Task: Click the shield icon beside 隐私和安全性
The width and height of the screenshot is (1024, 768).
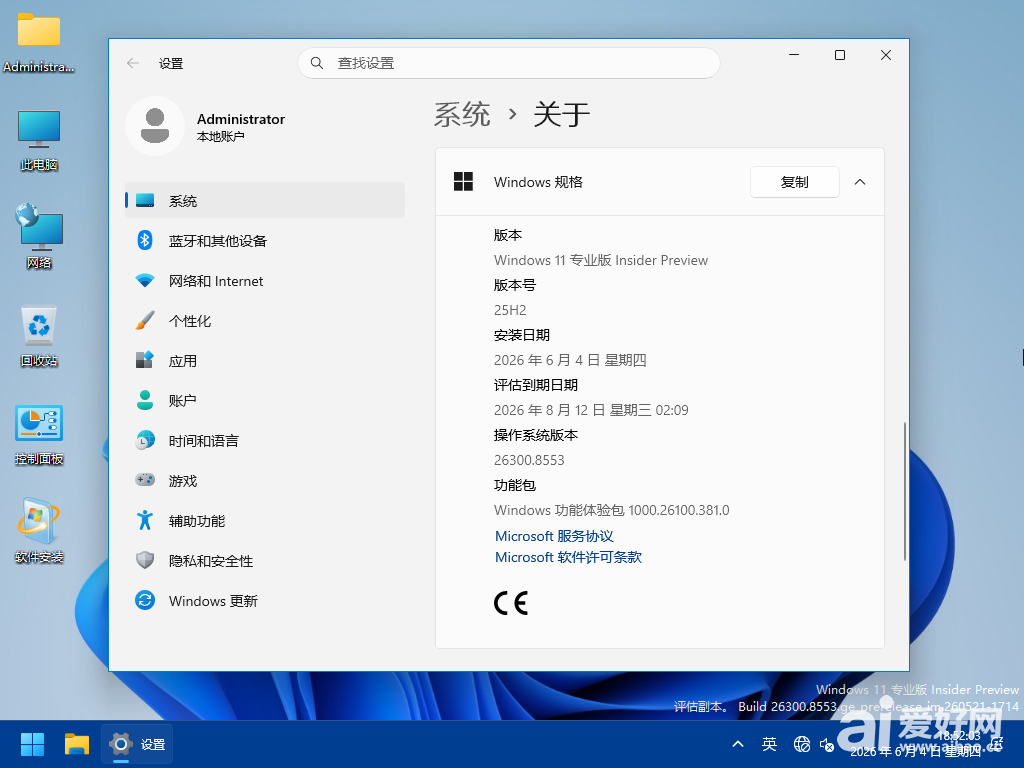Action: pos(145,560)
